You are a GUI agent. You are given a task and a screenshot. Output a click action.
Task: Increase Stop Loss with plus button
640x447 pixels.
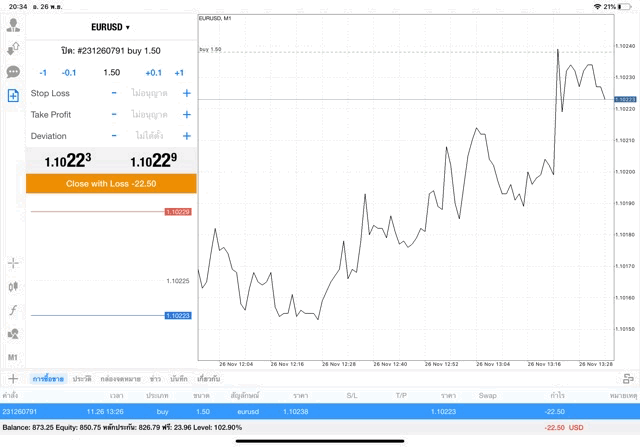tap(186, 93)
